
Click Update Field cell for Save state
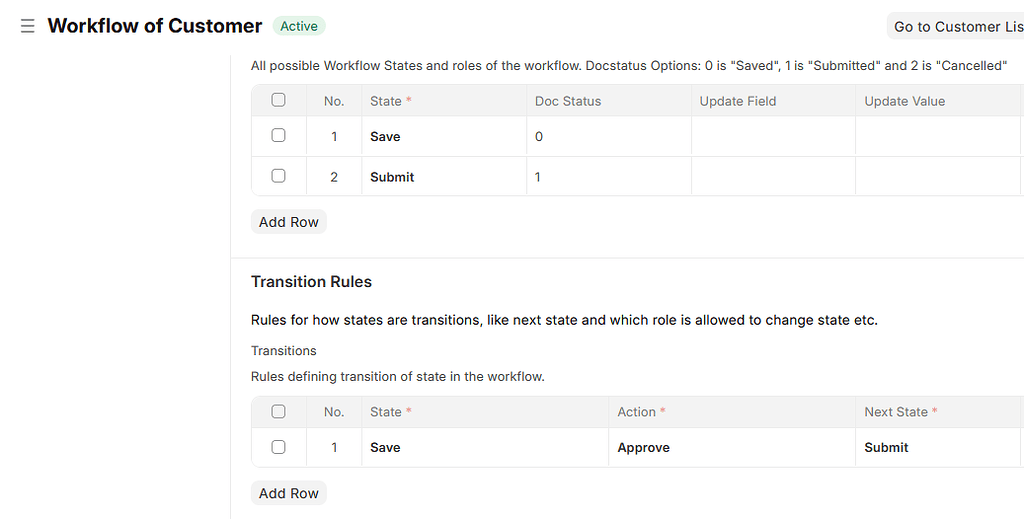pos(773,136)
